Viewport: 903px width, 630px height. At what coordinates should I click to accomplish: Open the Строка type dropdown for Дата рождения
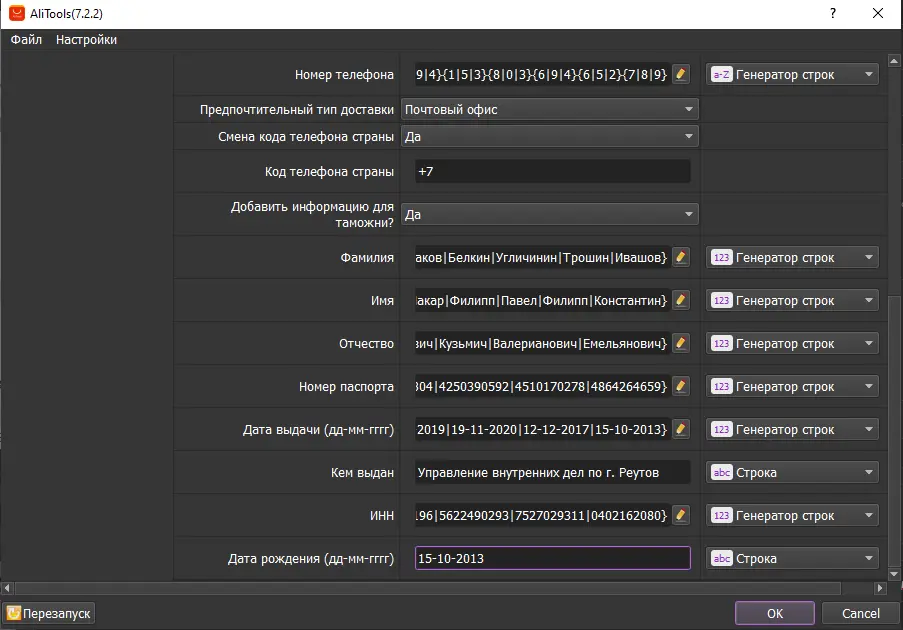[x=792, y=558]
